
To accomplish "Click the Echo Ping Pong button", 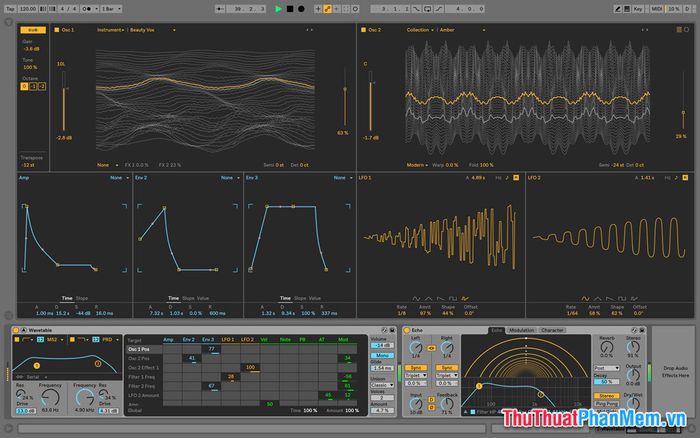I will [607, 404].
